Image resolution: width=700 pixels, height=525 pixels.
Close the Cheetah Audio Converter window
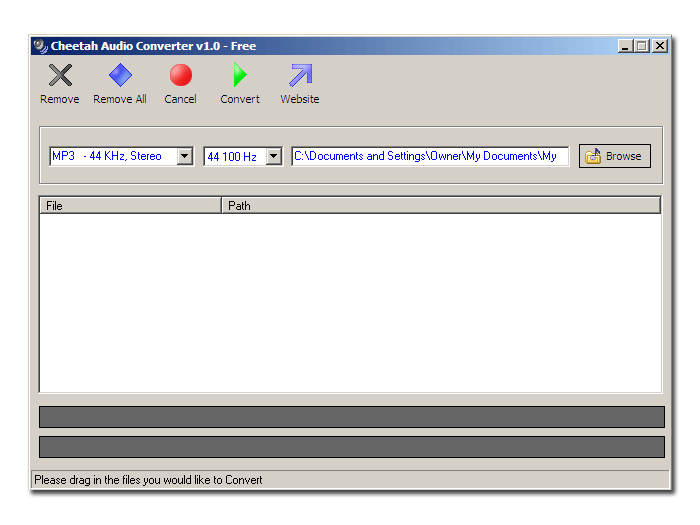(x=660, y=46)
